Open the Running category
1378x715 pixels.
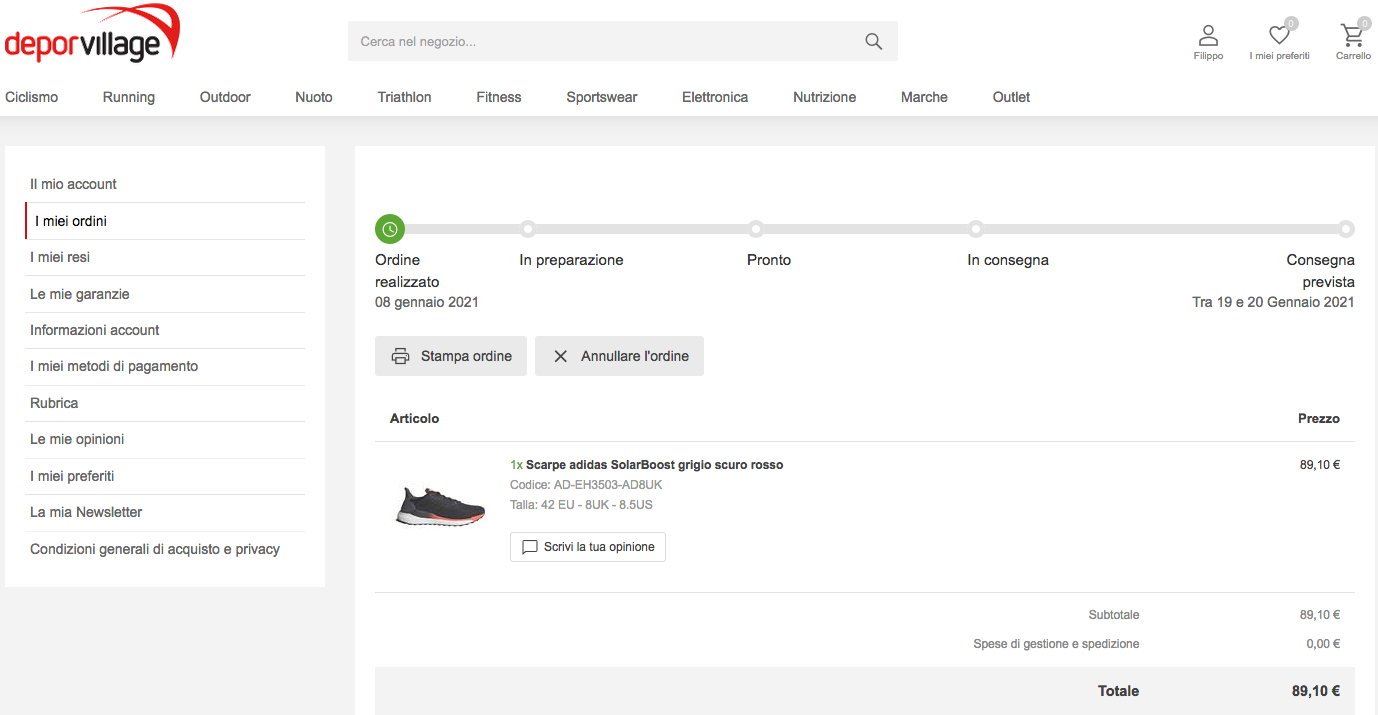(129, 97)
